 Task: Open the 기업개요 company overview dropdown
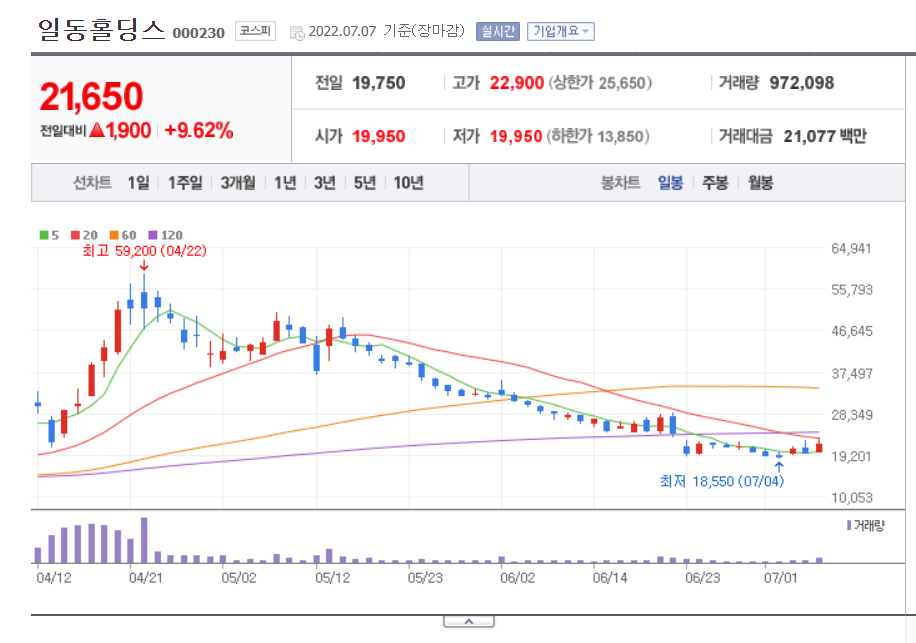coord(561,31)
